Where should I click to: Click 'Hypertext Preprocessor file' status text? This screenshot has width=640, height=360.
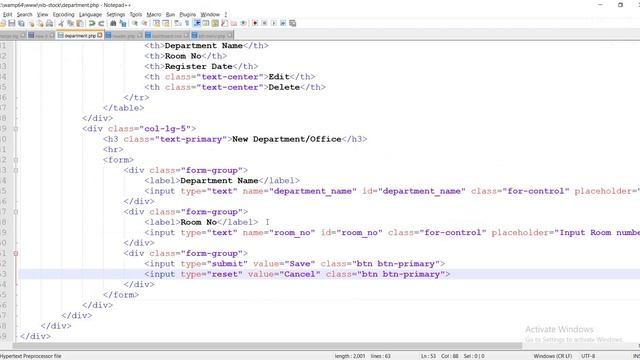(31, 356)
